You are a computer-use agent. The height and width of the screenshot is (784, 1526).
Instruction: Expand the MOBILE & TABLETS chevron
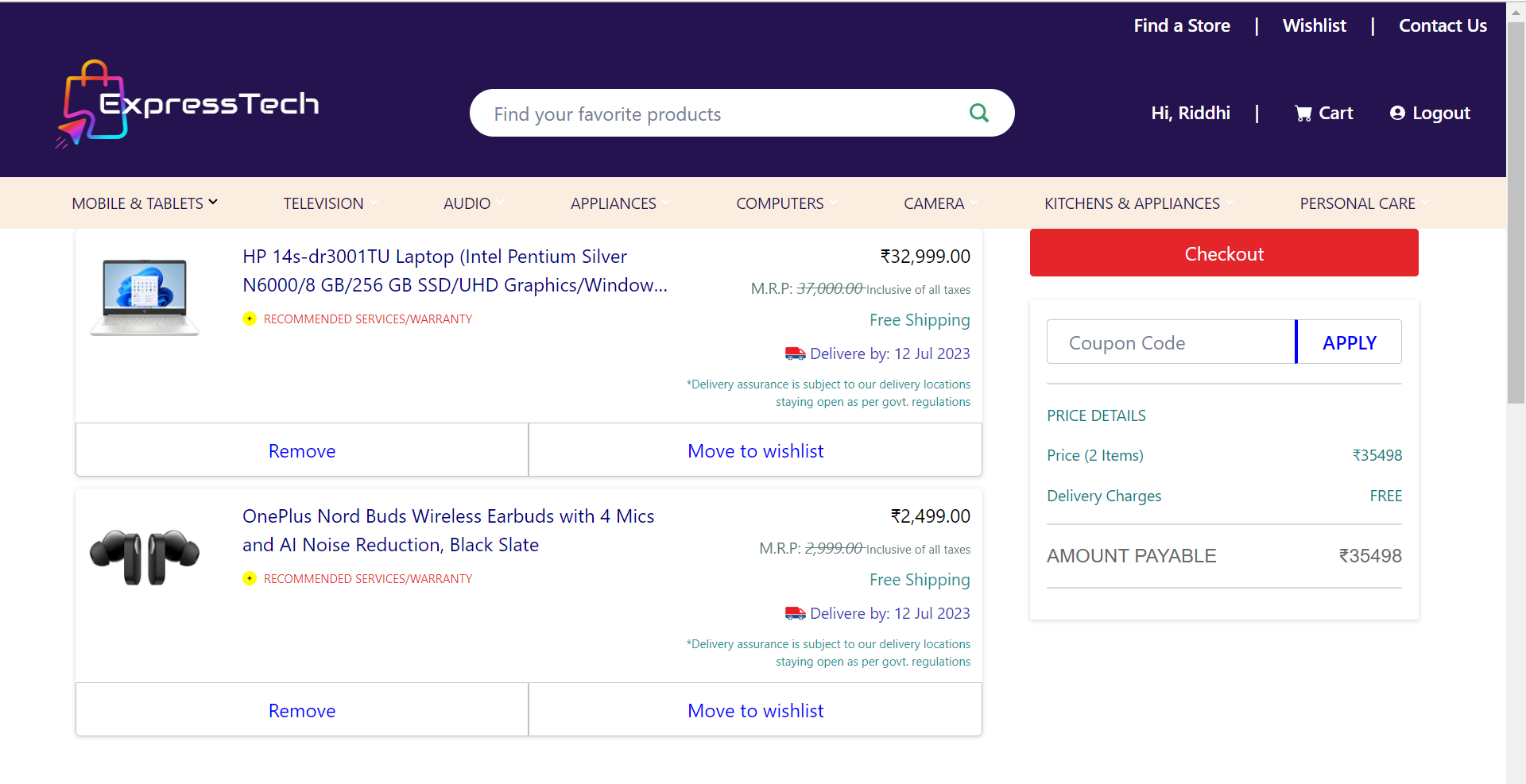coord(213,201)
